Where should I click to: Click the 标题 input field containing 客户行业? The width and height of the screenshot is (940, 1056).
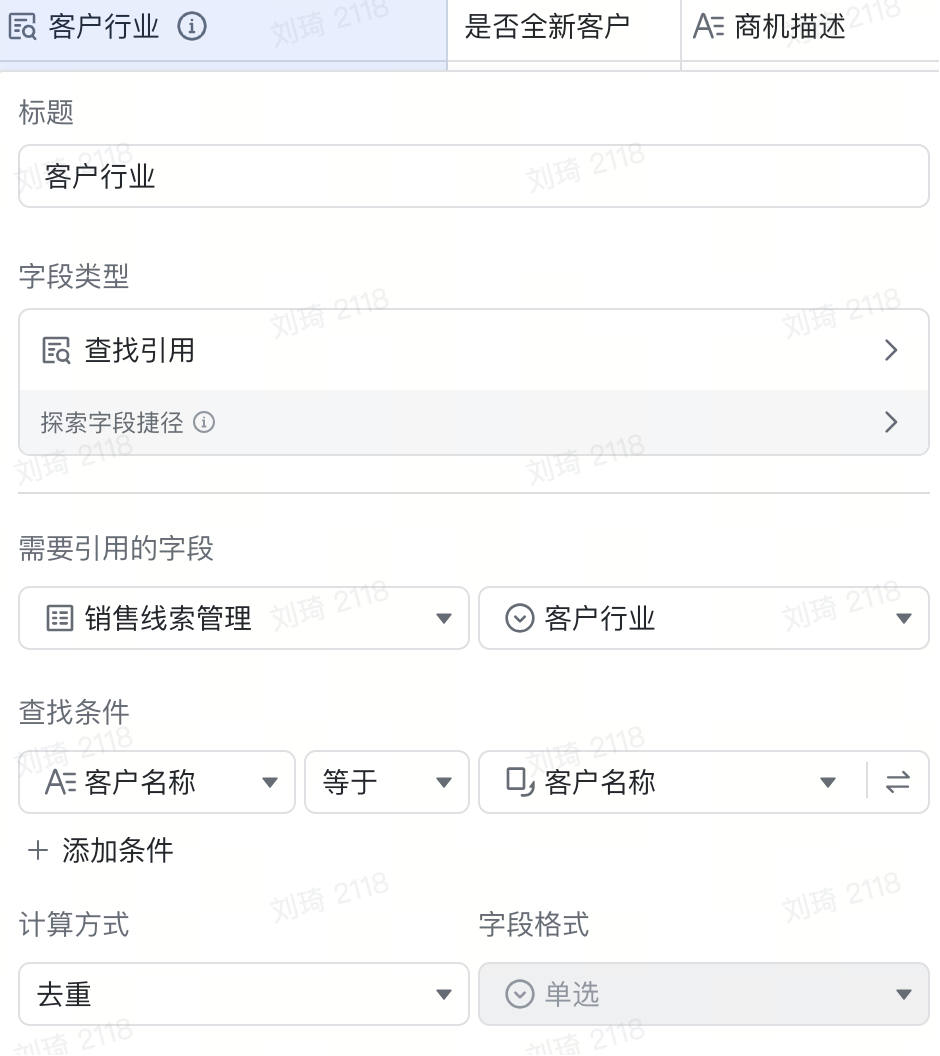(473, 177)
